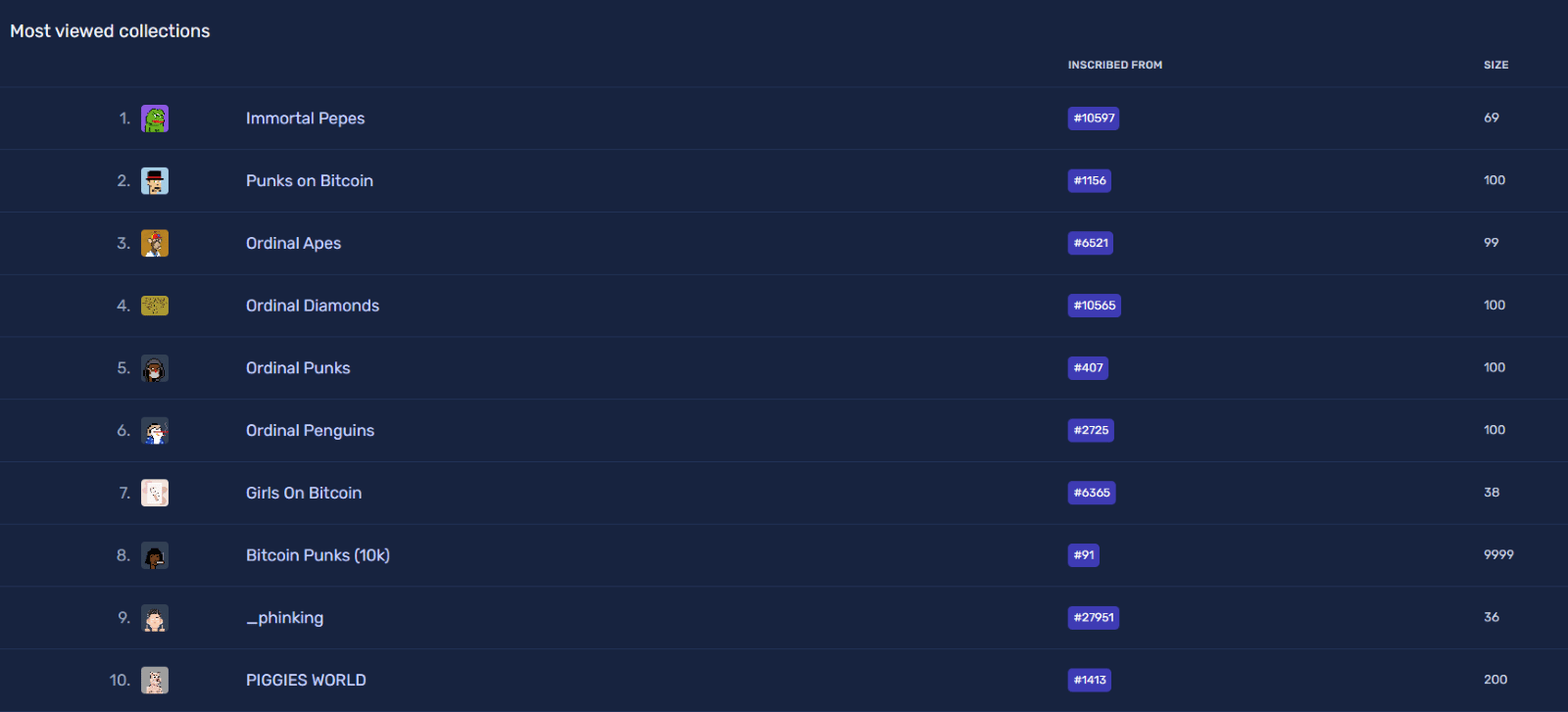View the PIGGIES WORLD collection

[306, 680]
